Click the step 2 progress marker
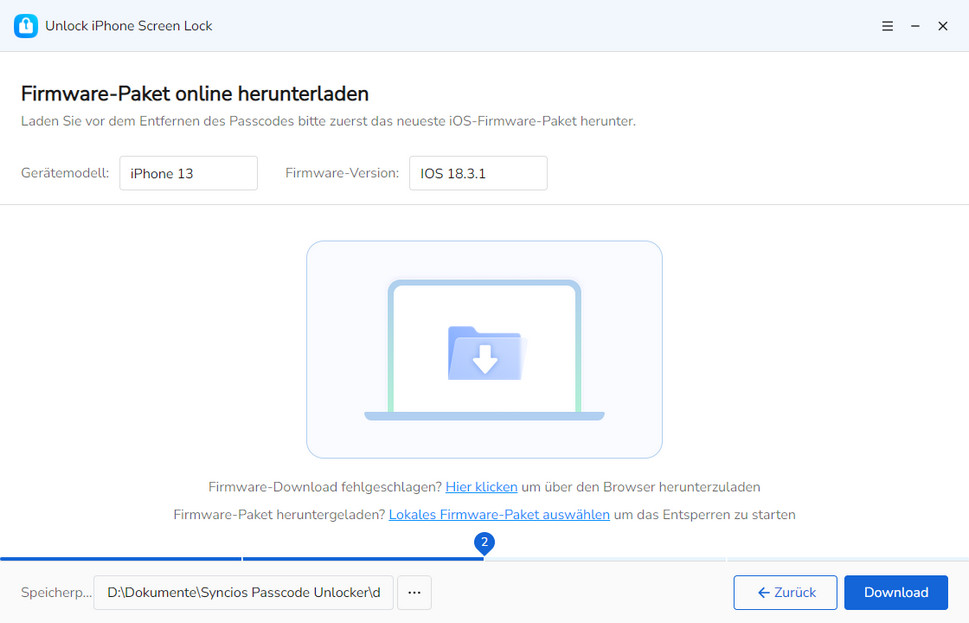This screenshot has height=623, width=969. (x=484, y=543)
